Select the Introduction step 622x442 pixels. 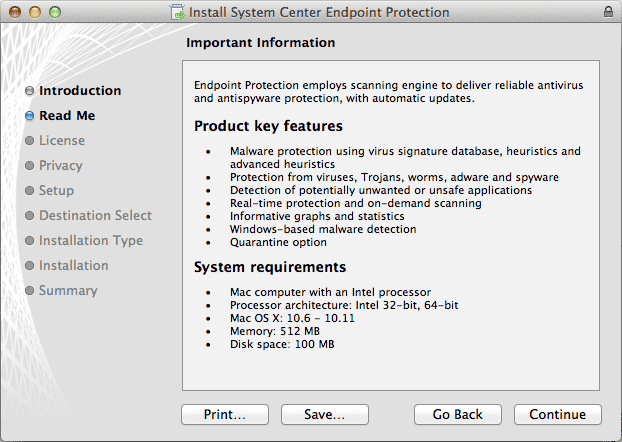[x=80, y=90]
